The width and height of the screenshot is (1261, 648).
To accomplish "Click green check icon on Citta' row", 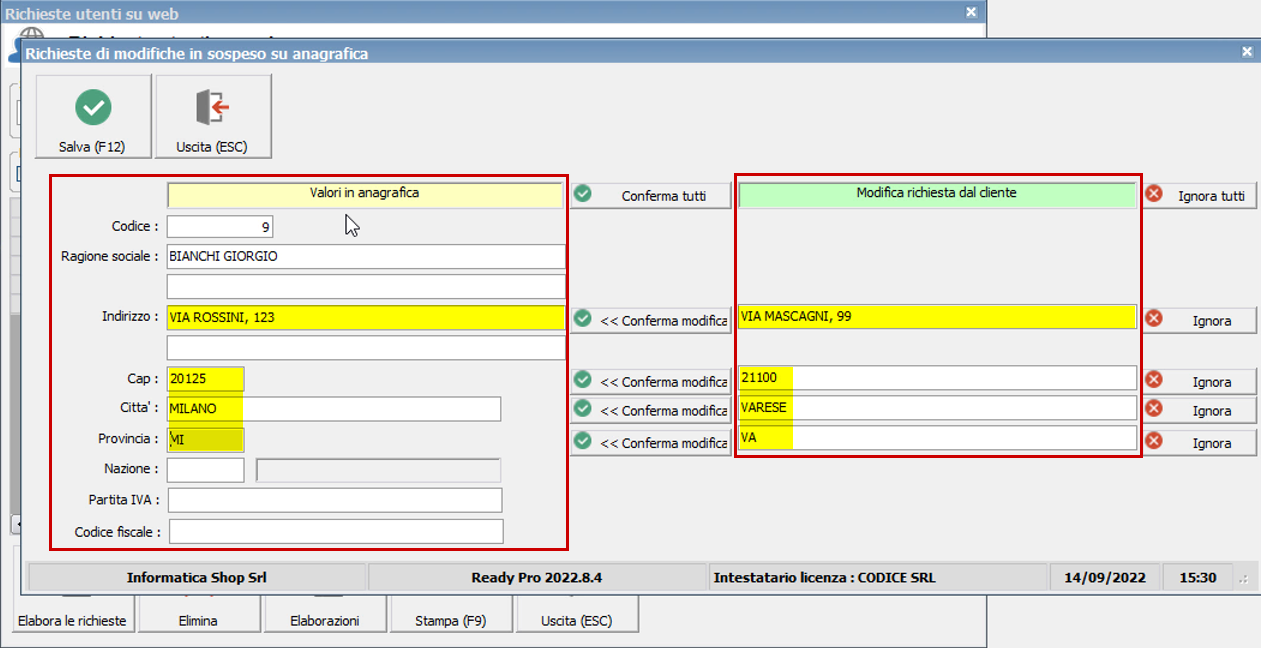I will [x=583, y=409].
